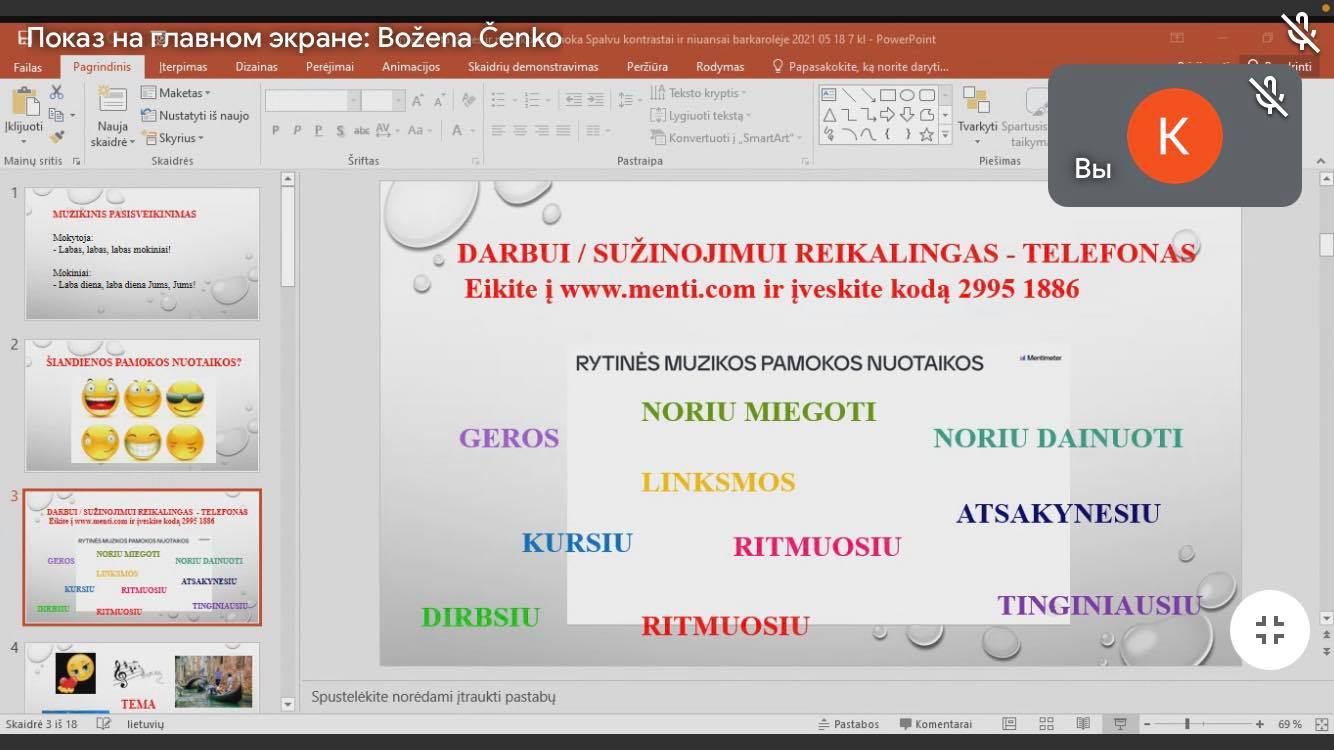Toggle text shadow S button

point(340,131)
